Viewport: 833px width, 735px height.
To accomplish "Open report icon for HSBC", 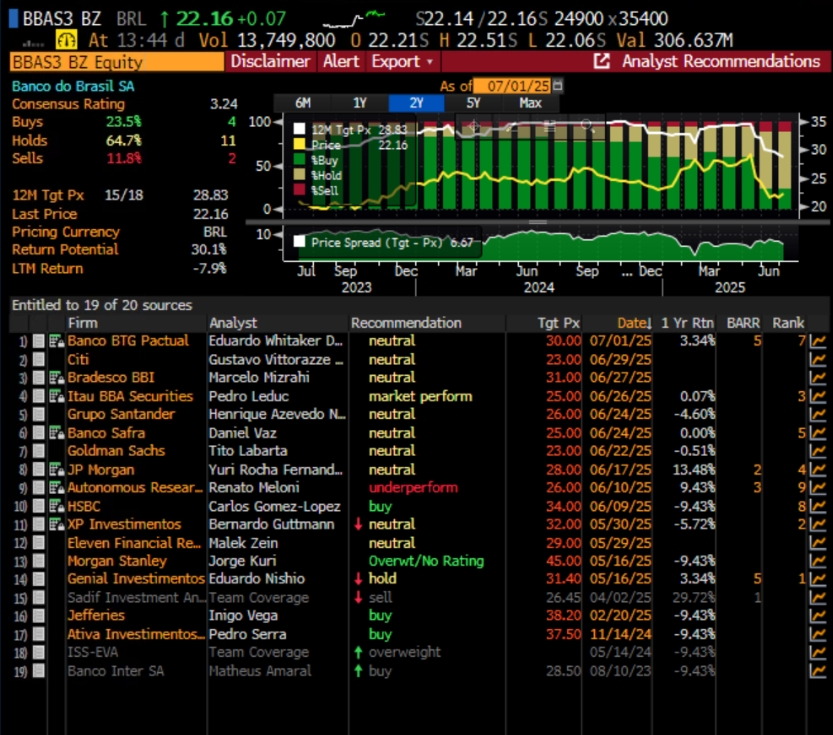I will click(x=56, y=507).
